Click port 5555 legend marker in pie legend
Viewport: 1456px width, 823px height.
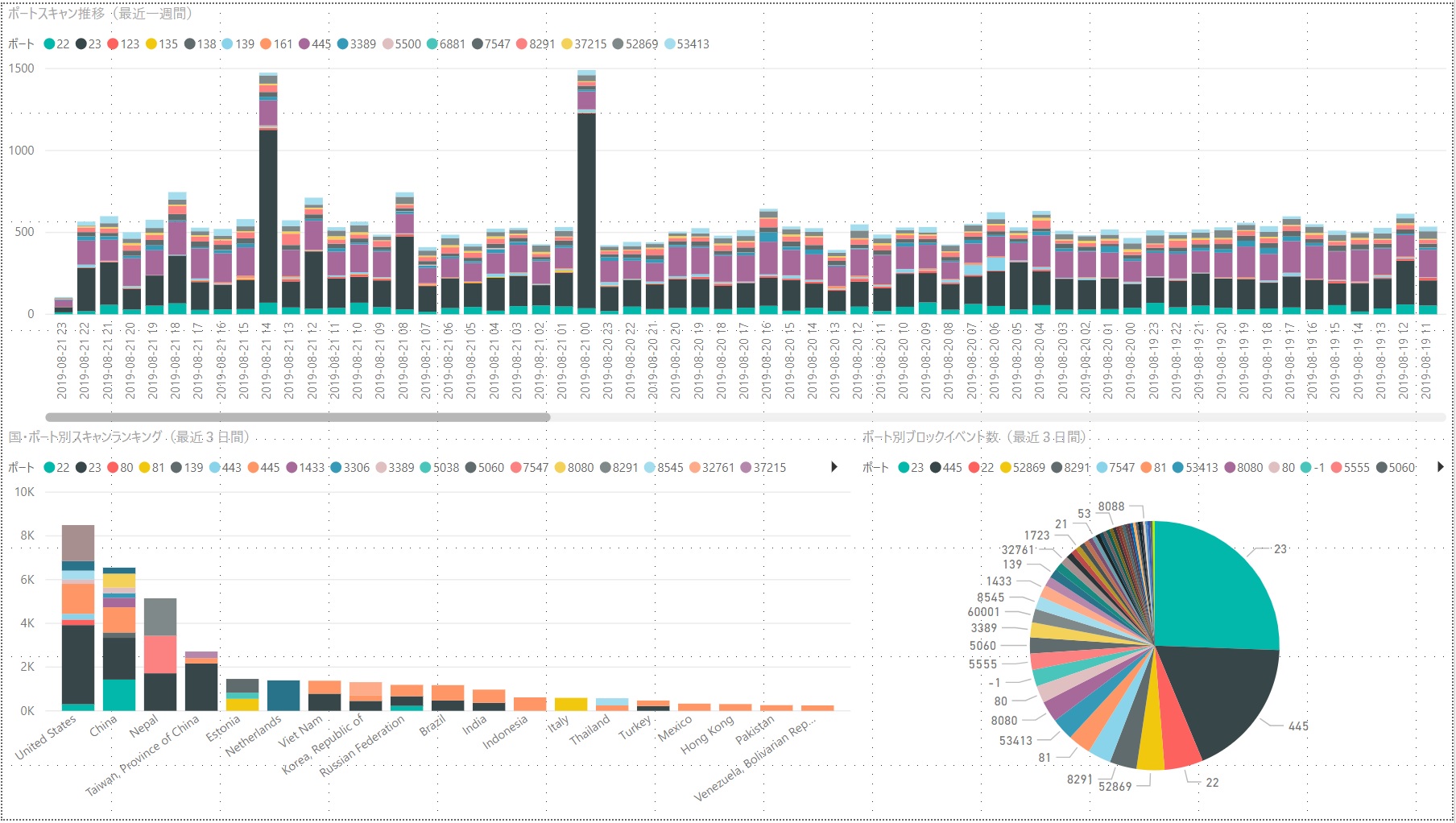click(x=1336, y=468)
